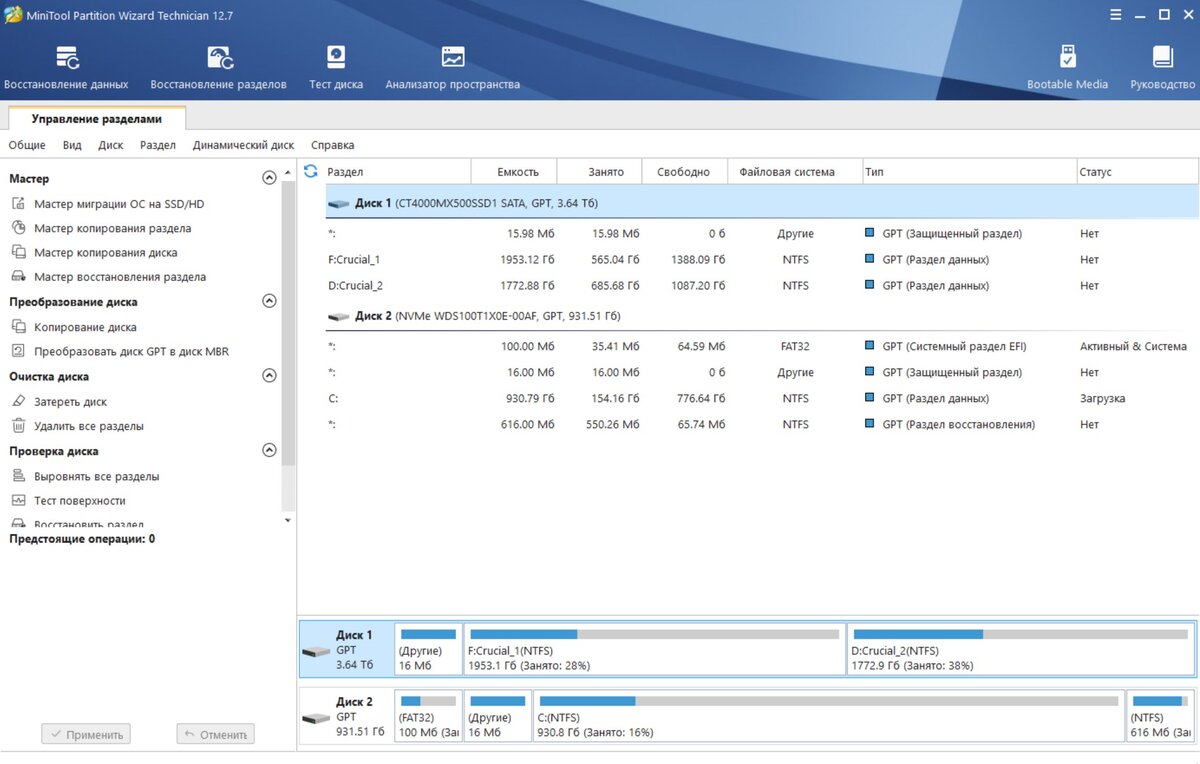This screenshot has height=764, width=1200.
Task: Click the sidebar scroll-up arrow
Action: coord(288,170)
